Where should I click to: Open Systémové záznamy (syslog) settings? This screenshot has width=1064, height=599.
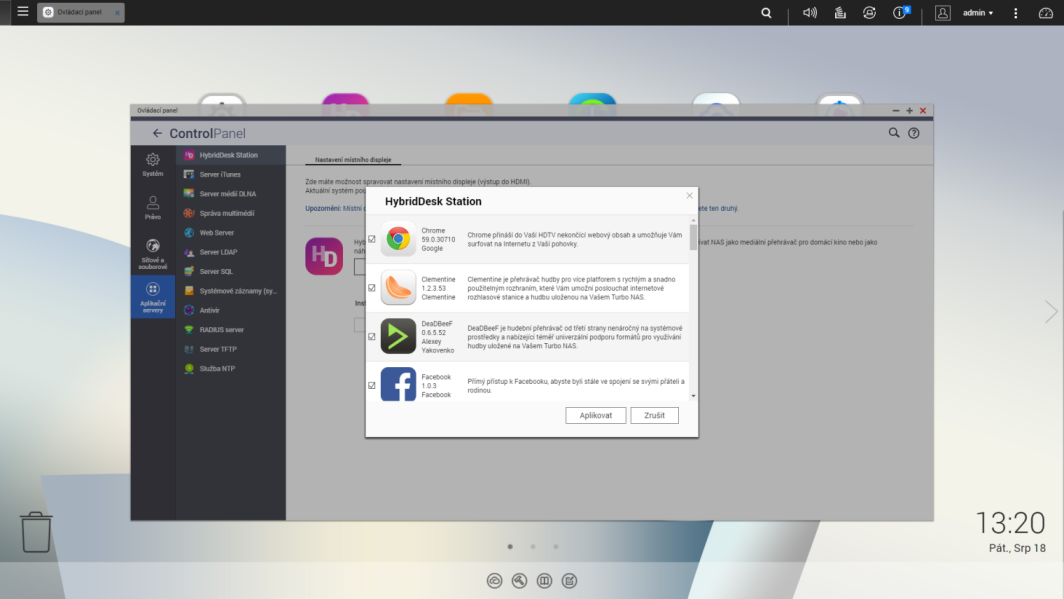[231, 291]
